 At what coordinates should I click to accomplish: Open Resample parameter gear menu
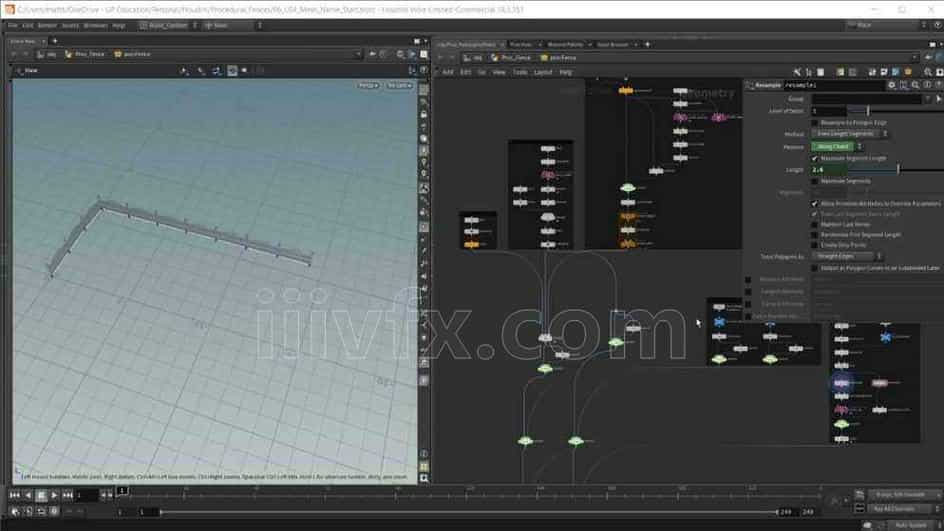click(x=892, y=85)
